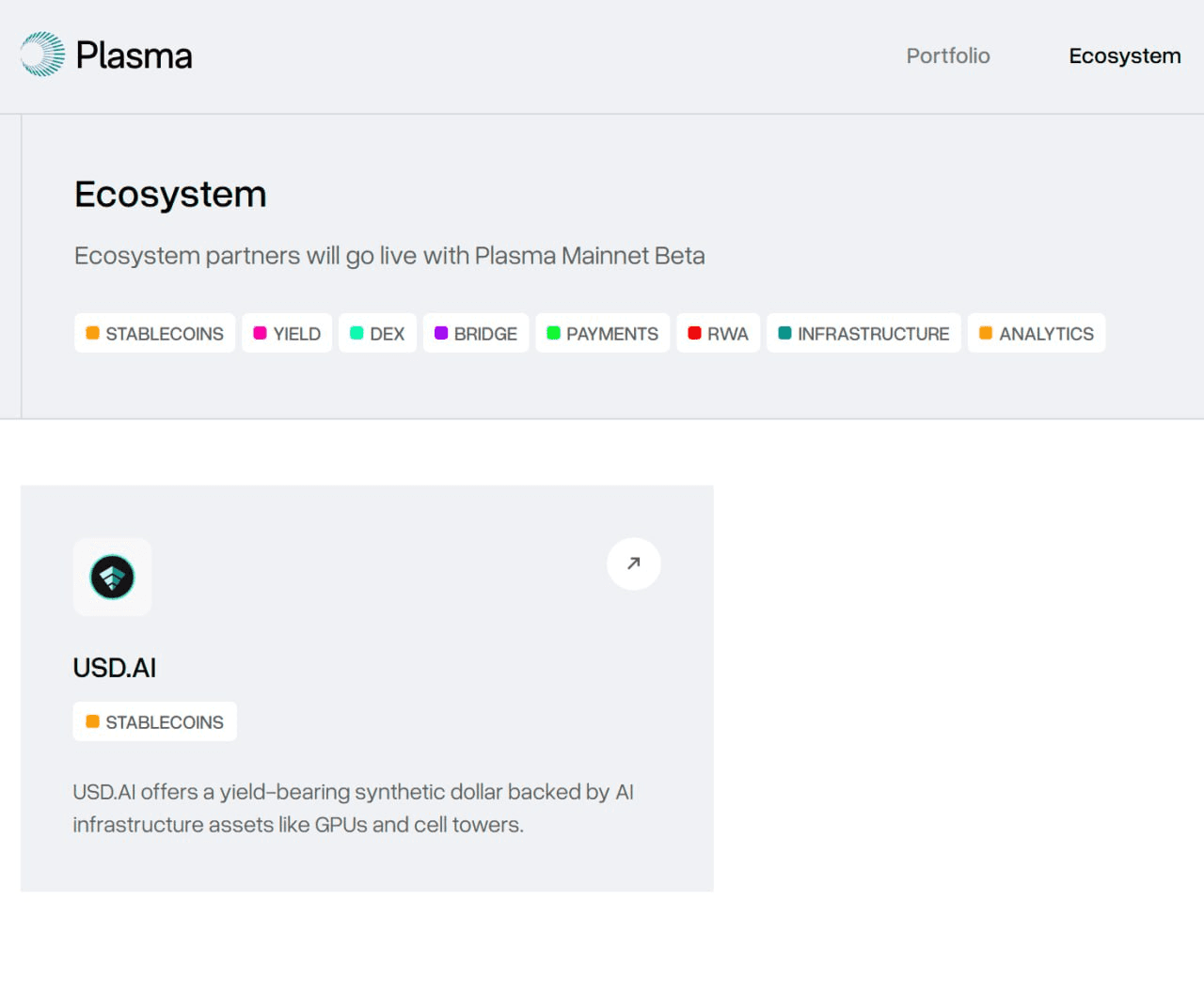Open the Portfolio page
The image size is (1204, 982).
click(948, 55)
